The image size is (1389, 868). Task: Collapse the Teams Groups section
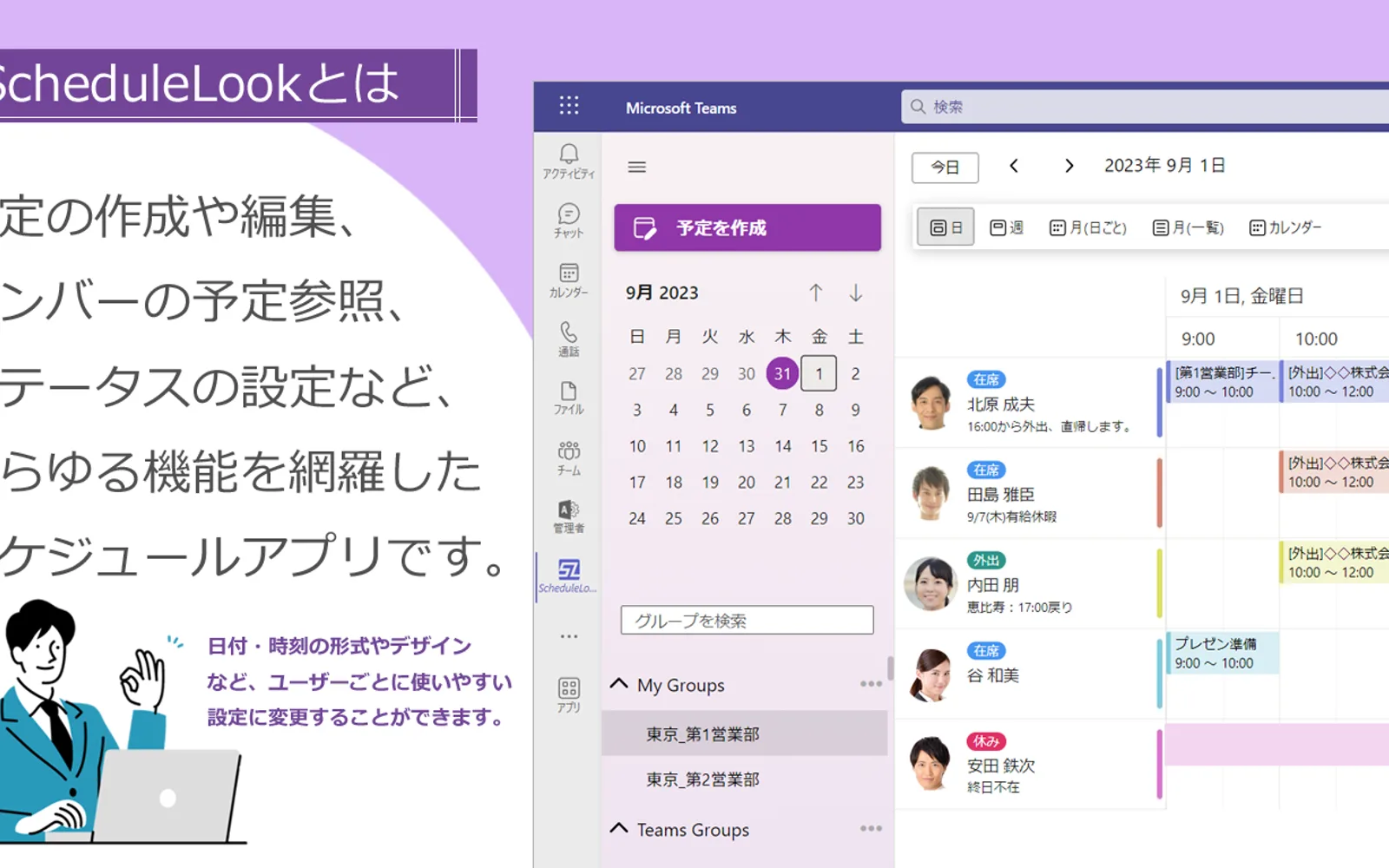tap(619, 828)
